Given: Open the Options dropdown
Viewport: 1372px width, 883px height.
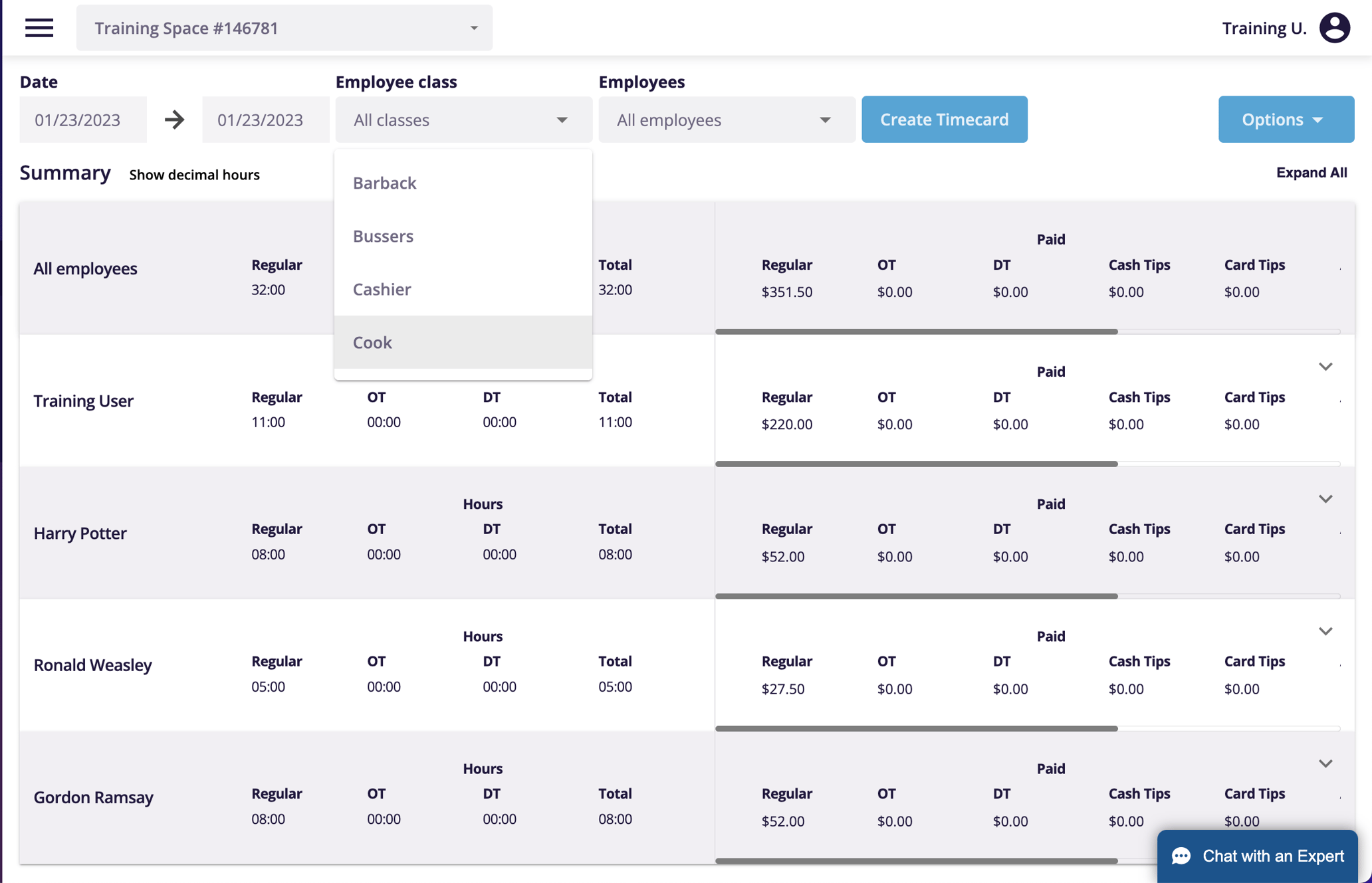Looking at the screenshot, I should click(1286, 120).
